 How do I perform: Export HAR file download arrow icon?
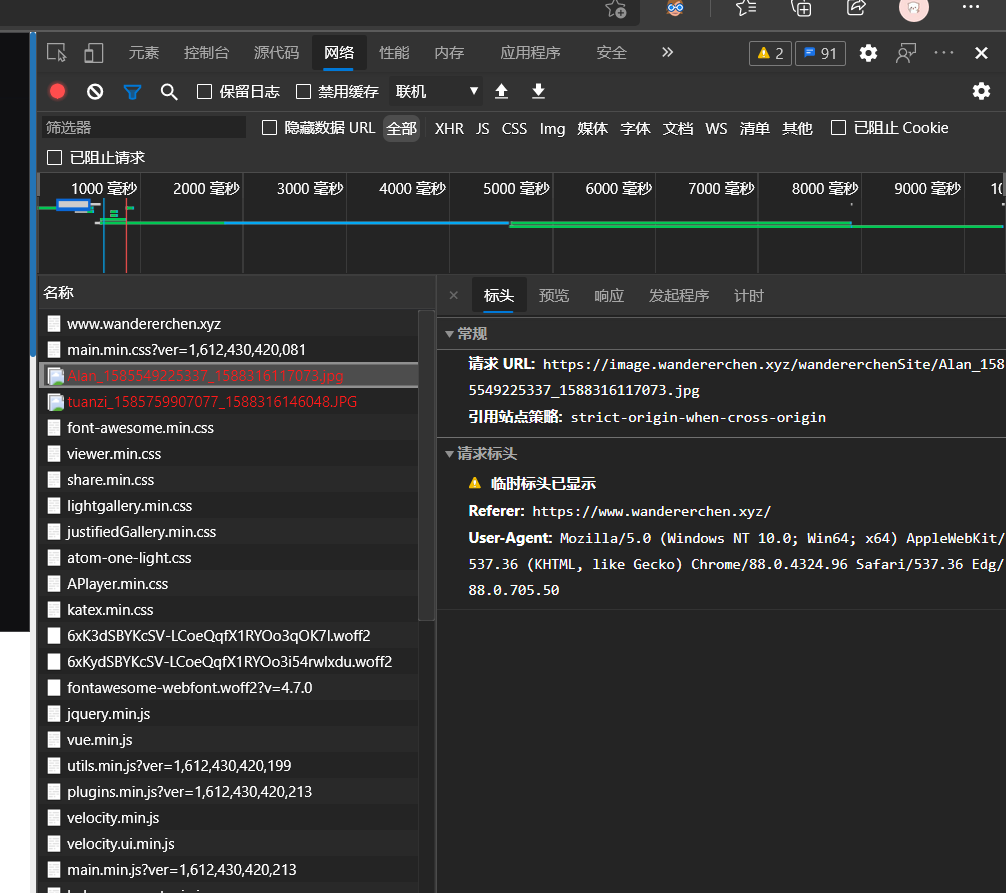point(538,91)
